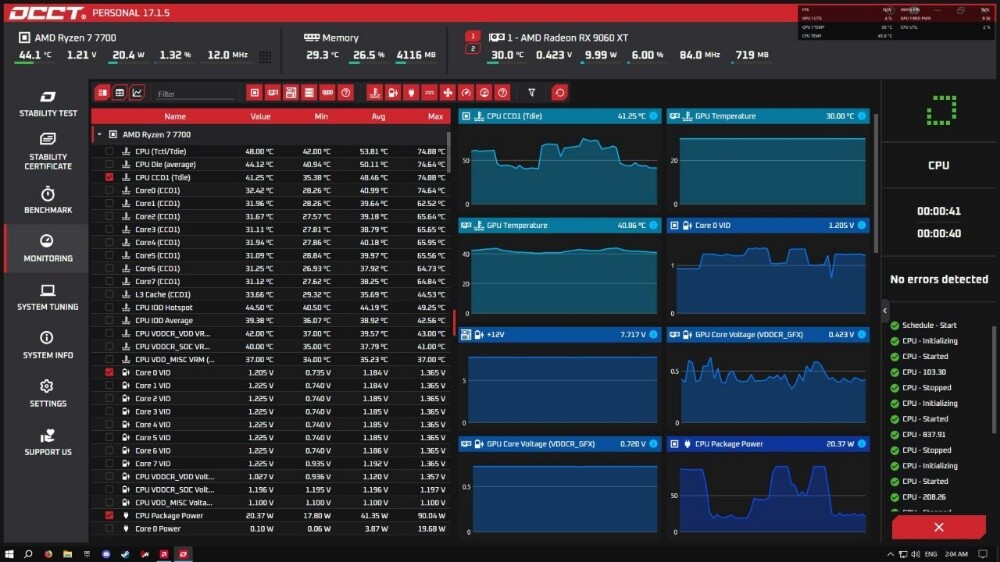Open Support Us in sidebar
Screen dimensions: 1000x562
48,442
